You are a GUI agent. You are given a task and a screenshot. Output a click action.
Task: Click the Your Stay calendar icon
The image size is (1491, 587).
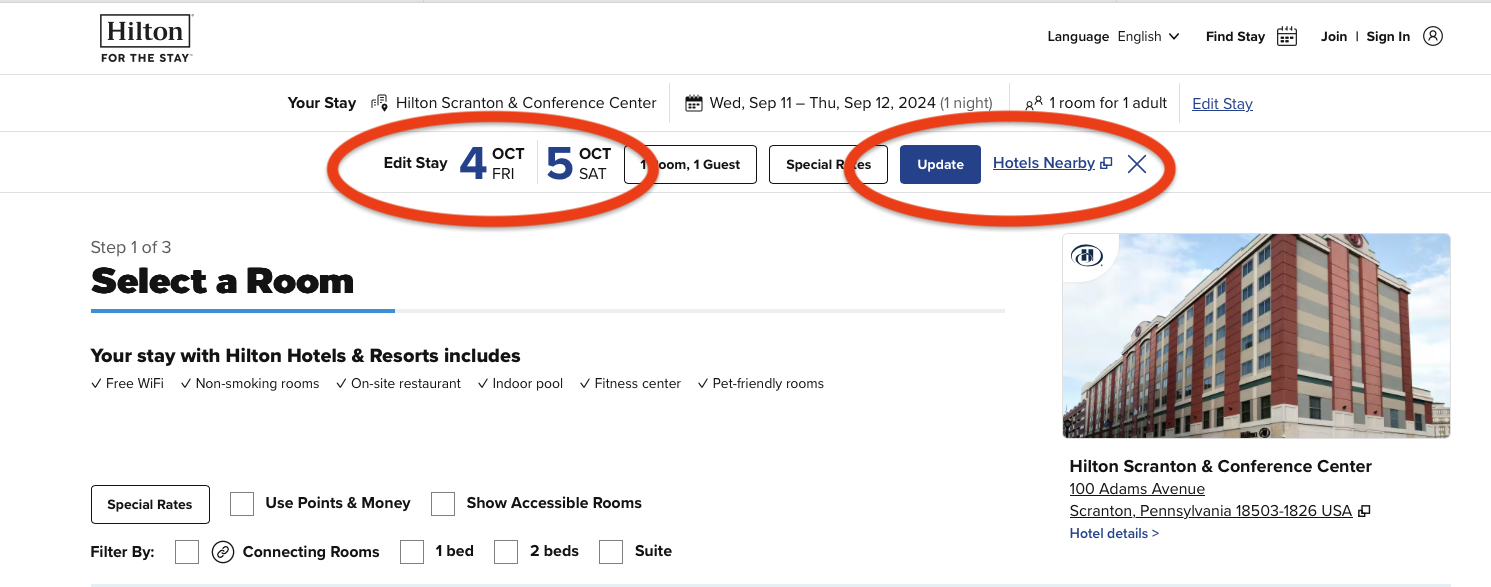click(694, 103)
